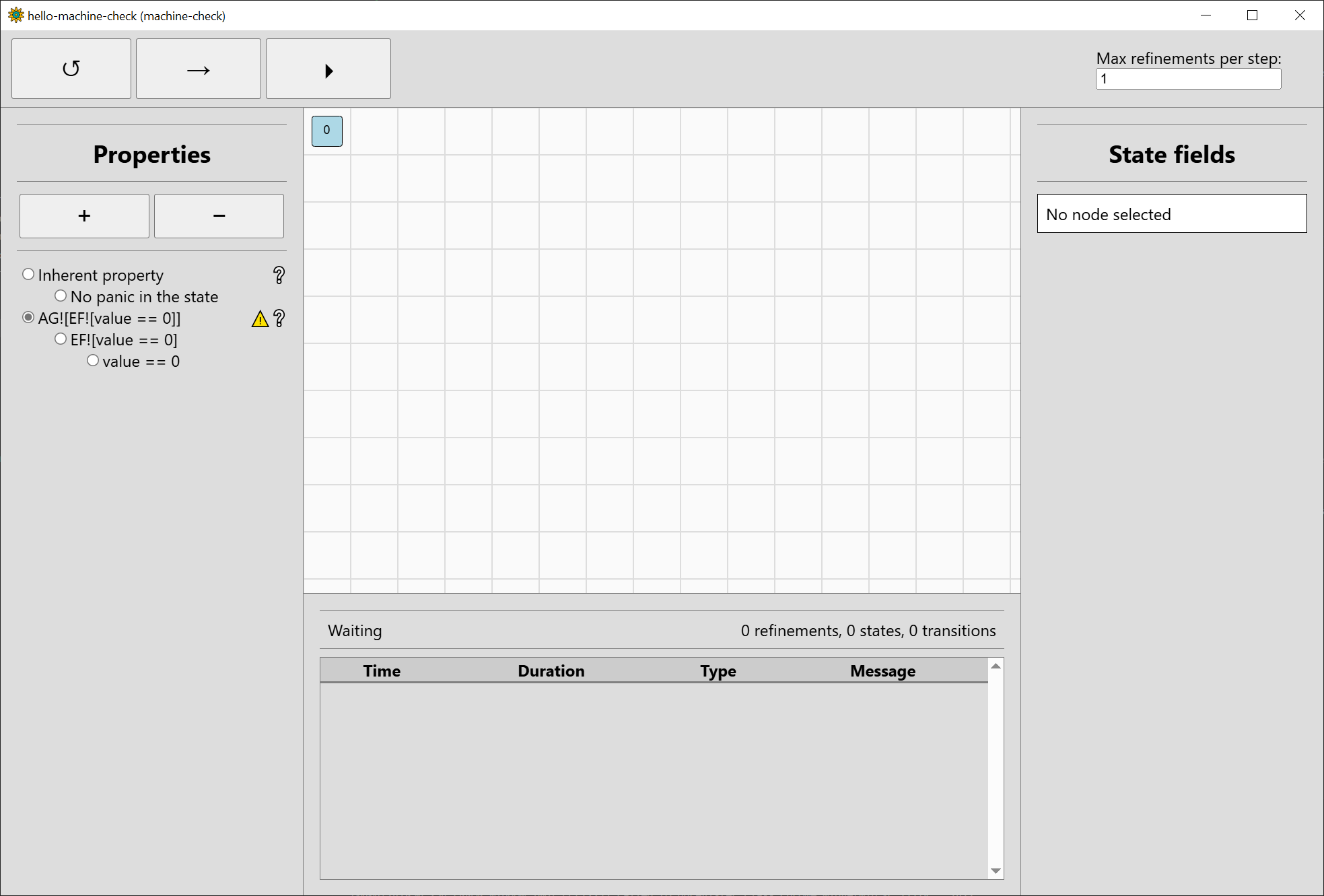Click the Time column header
Viewport: 1324px width, 896px height.
[x=382, y=670]
